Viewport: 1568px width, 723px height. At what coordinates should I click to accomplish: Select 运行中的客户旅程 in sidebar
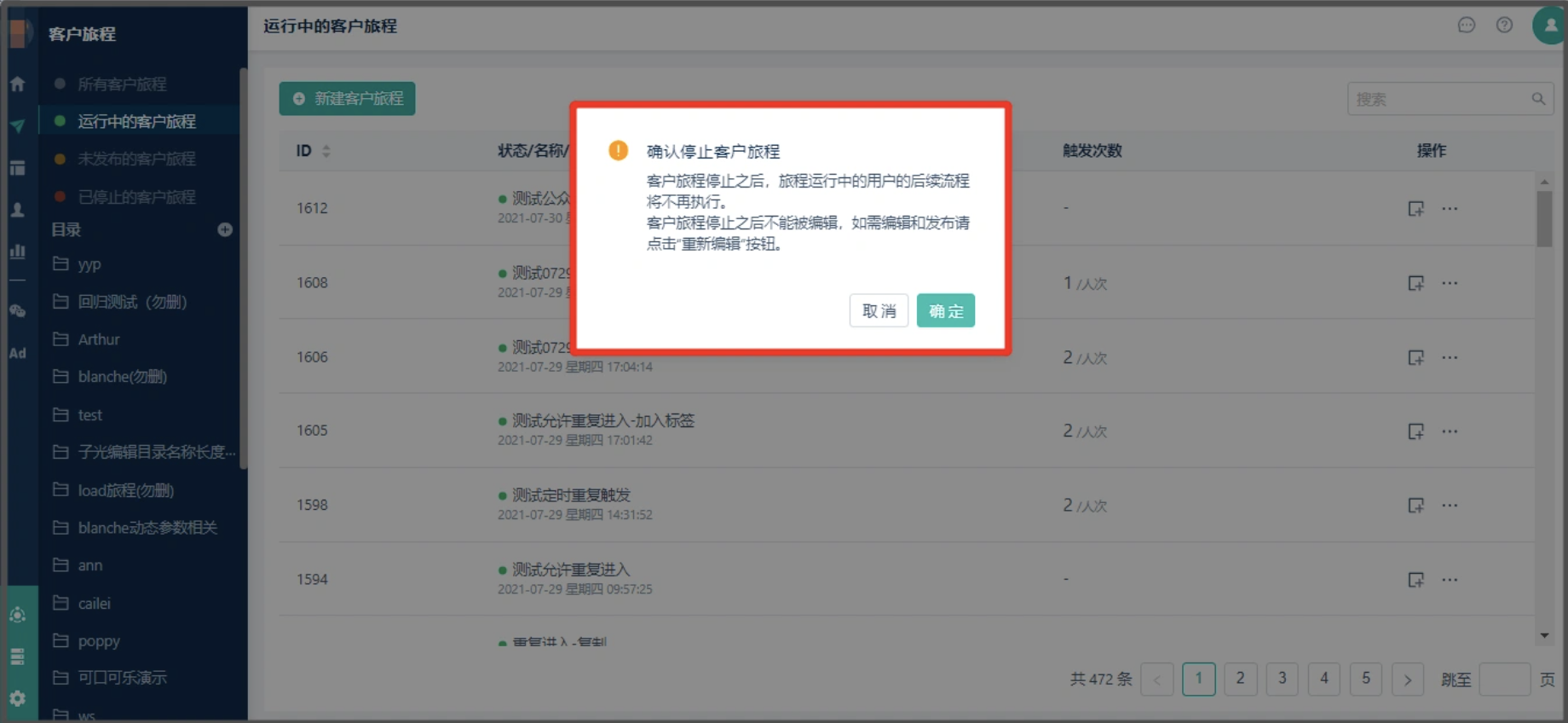[x=136, y=121]
